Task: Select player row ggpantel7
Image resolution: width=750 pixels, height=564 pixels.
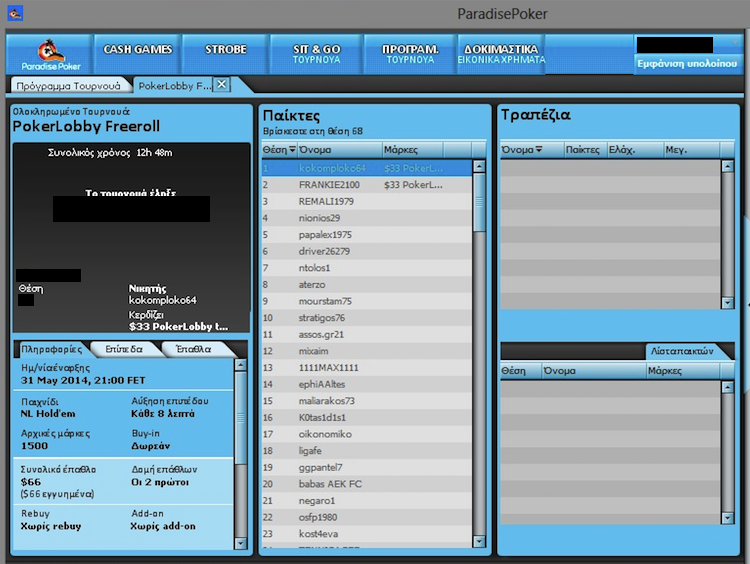Action: 366,467
